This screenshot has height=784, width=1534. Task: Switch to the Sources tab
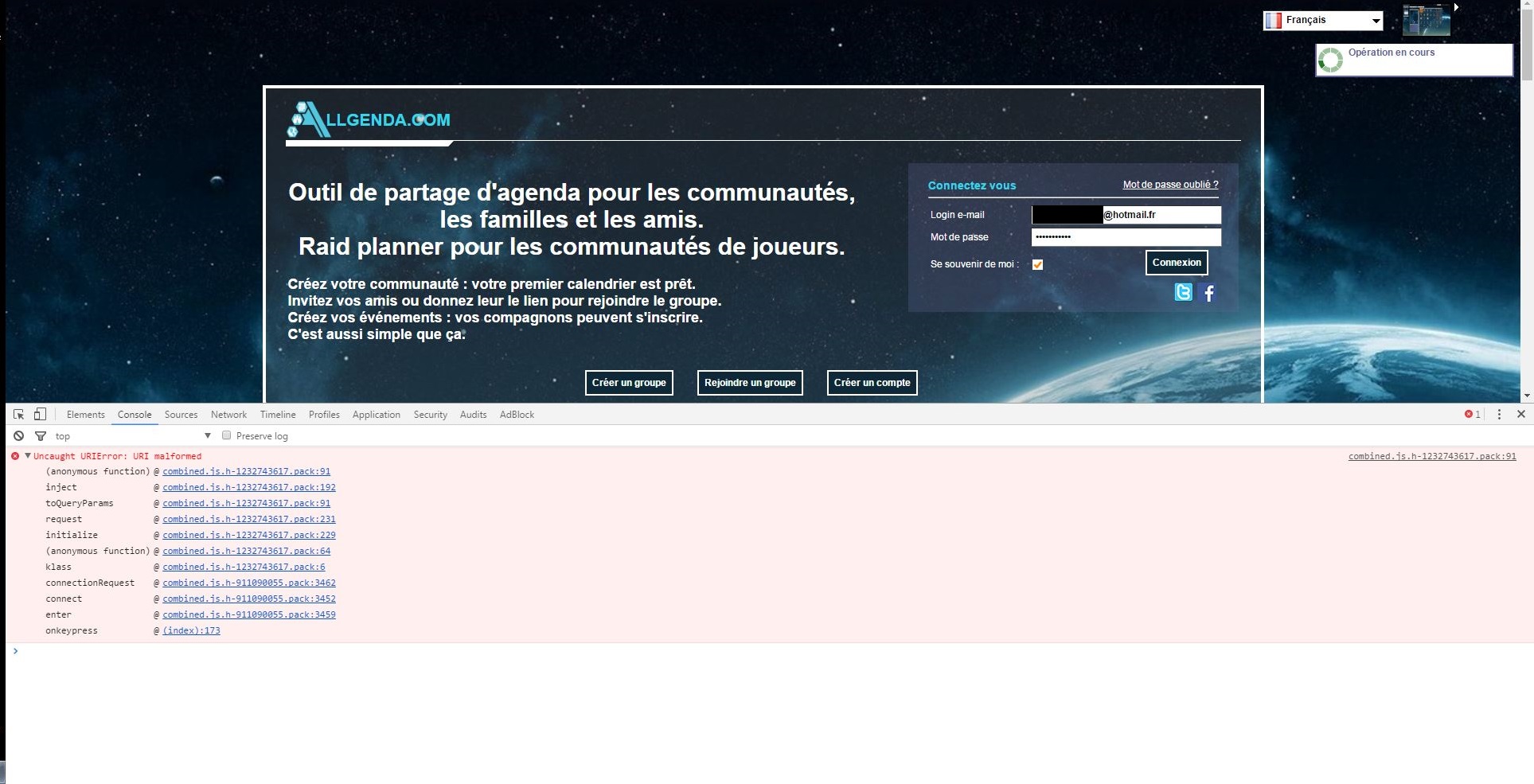181,414
